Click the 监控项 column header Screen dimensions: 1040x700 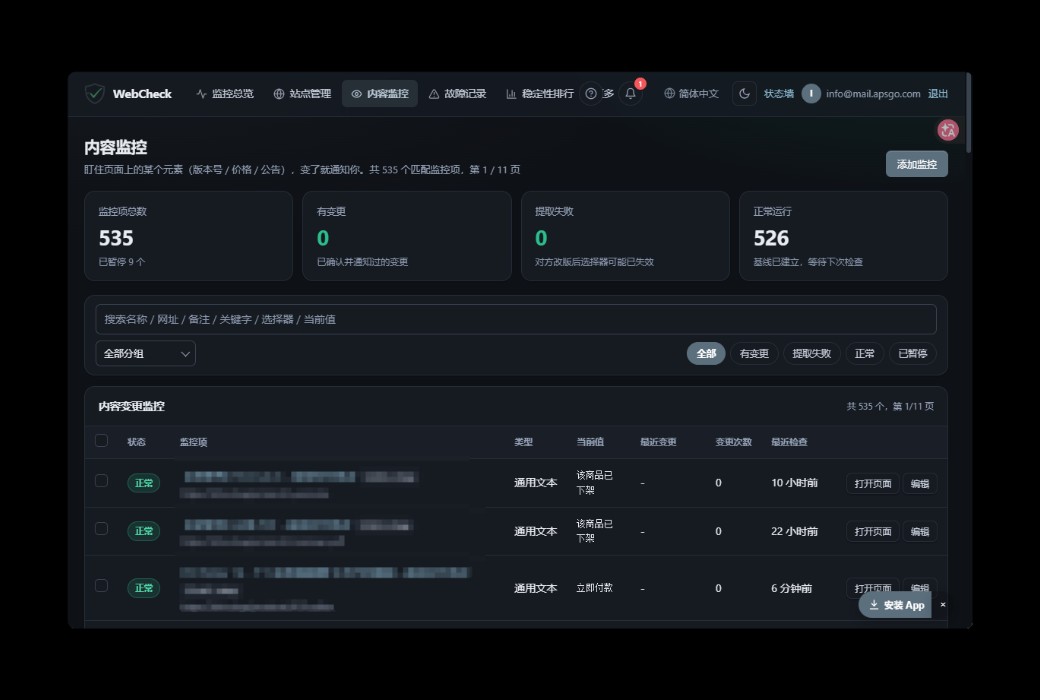click(194, 442)
